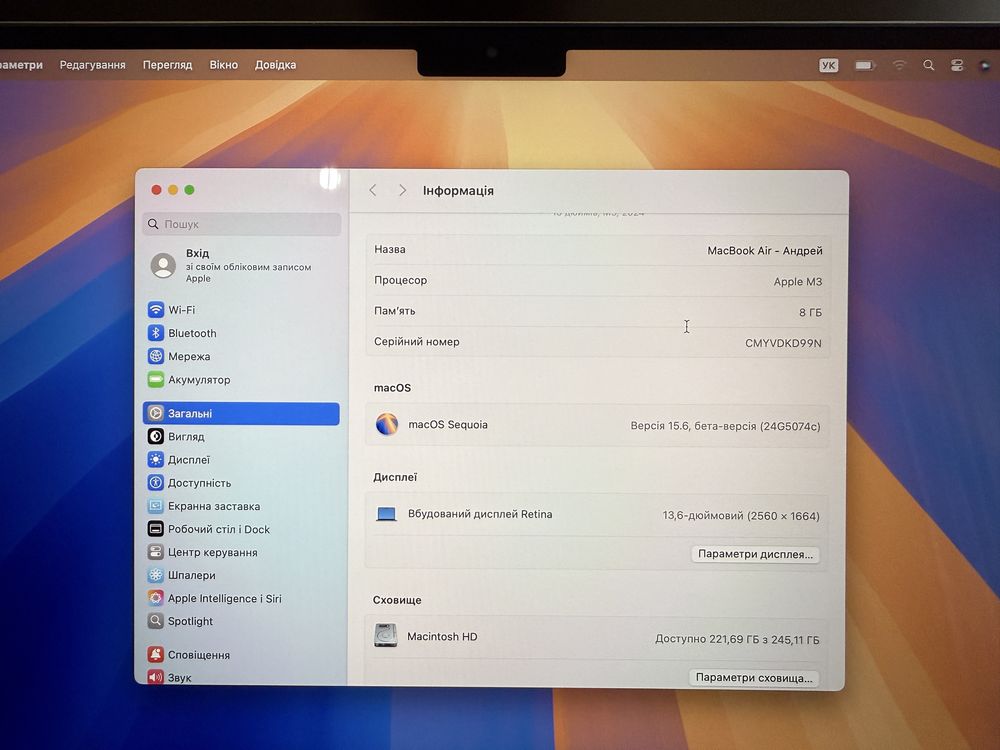Go forward with the right chevron
The image size is (1000, 750).
[402, 190]
